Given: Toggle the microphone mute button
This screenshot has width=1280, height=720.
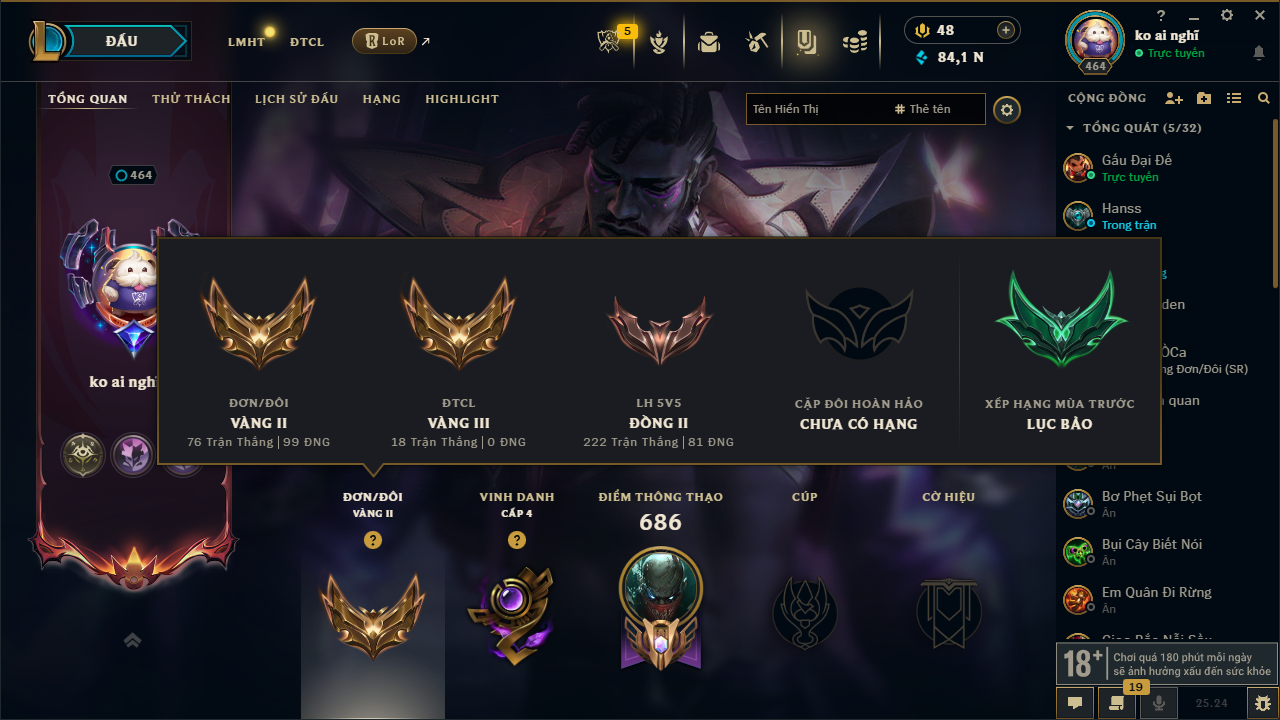Looking at the screenshot, I should pos(1159,703).
